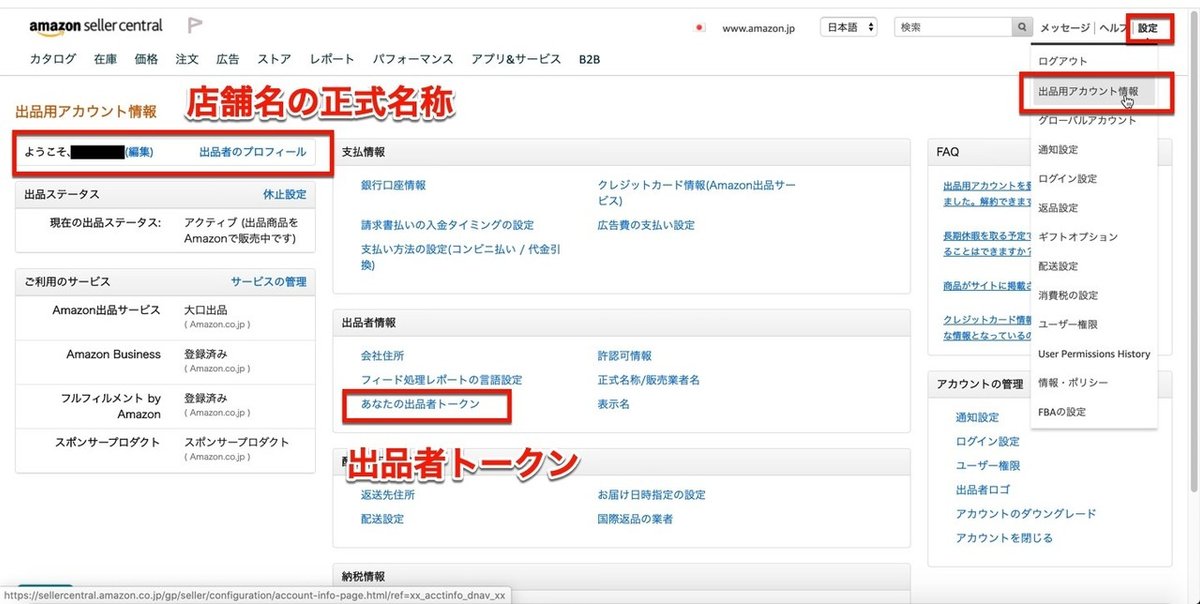This screenshot has width=1200, height=604.
Task: Click the サービスの管理 link
Action: pyautogui.click(x=269, y=282)
